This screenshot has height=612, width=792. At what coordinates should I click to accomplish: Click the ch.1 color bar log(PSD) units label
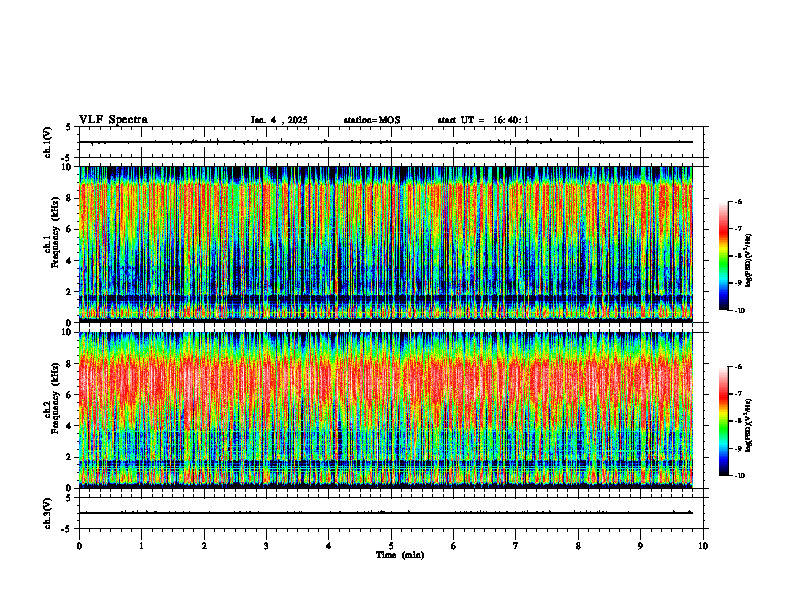(749, 260)
